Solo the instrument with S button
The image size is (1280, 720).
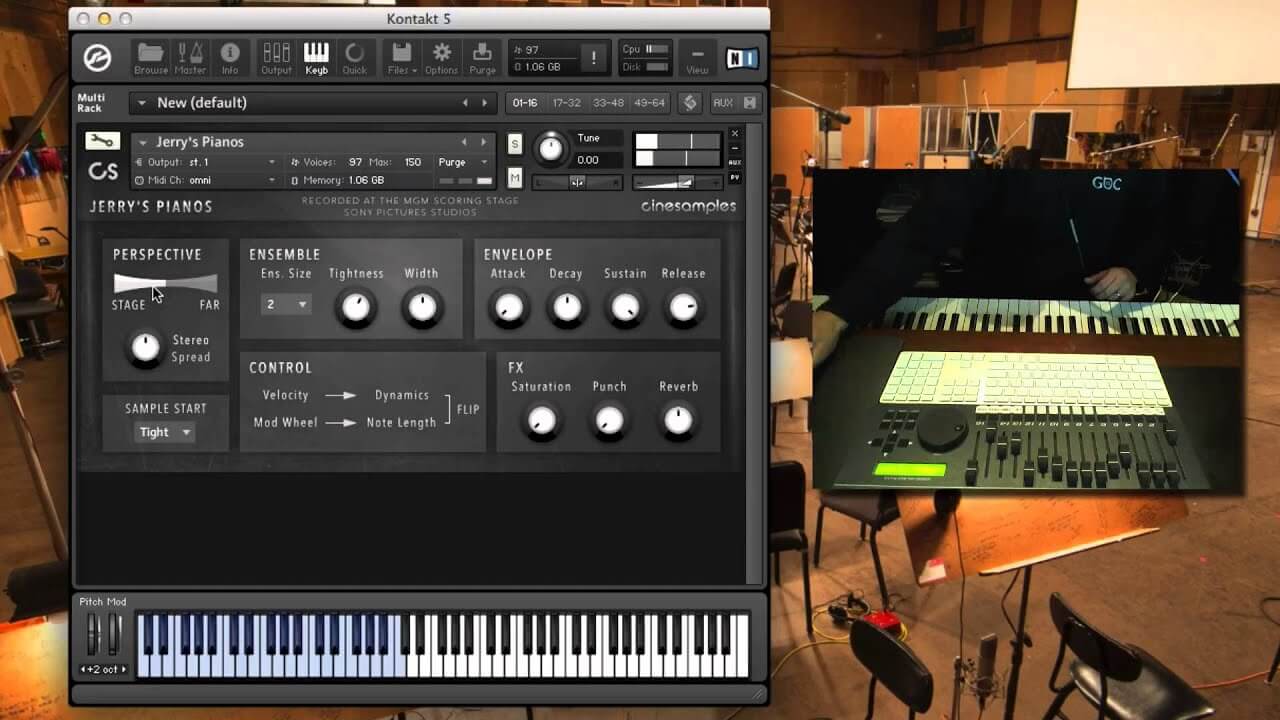click(515, 144)
